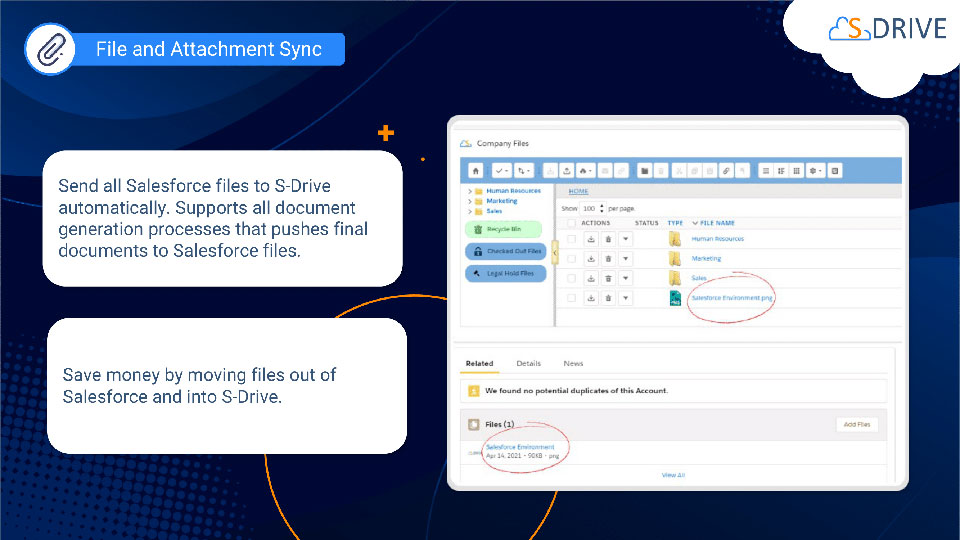
Task: Open the Recycle Bin
Action: click(x=504, y=229)
